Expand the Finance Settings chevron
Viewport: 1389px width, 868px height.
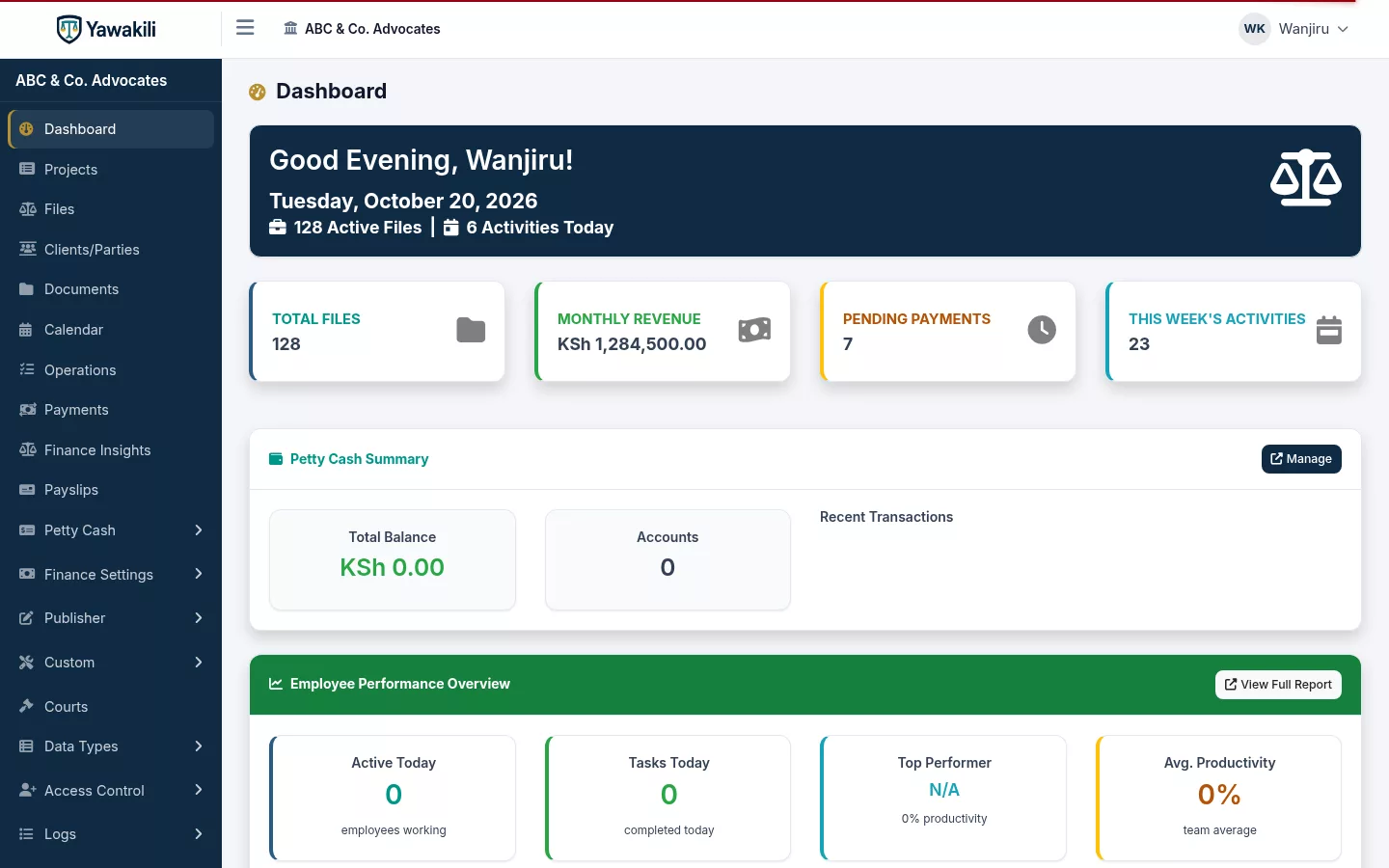pos(199,574)
